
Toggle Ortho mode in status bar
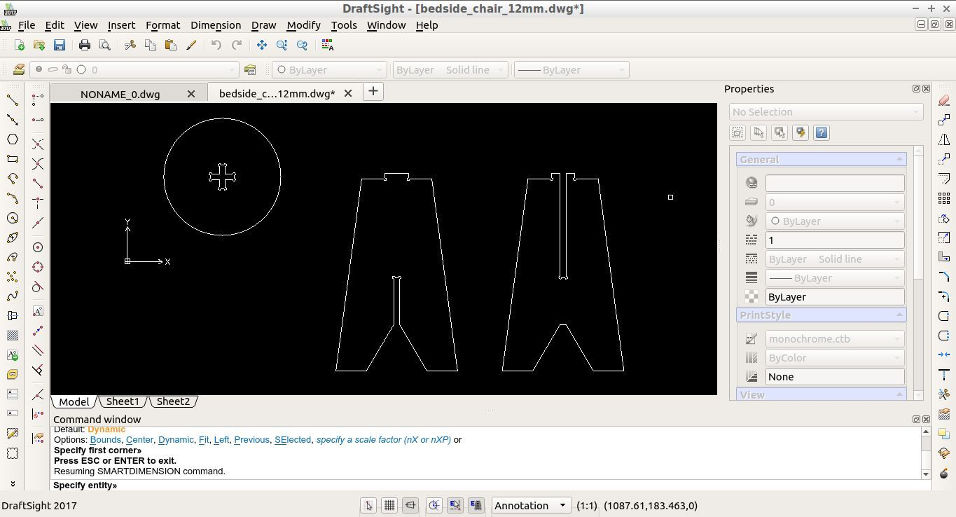(411, 505)
